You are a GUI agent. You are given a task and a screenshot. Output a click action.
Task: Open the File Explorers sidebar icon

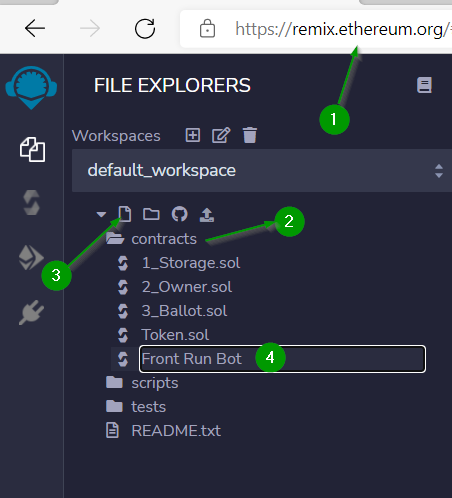[32, 149]
